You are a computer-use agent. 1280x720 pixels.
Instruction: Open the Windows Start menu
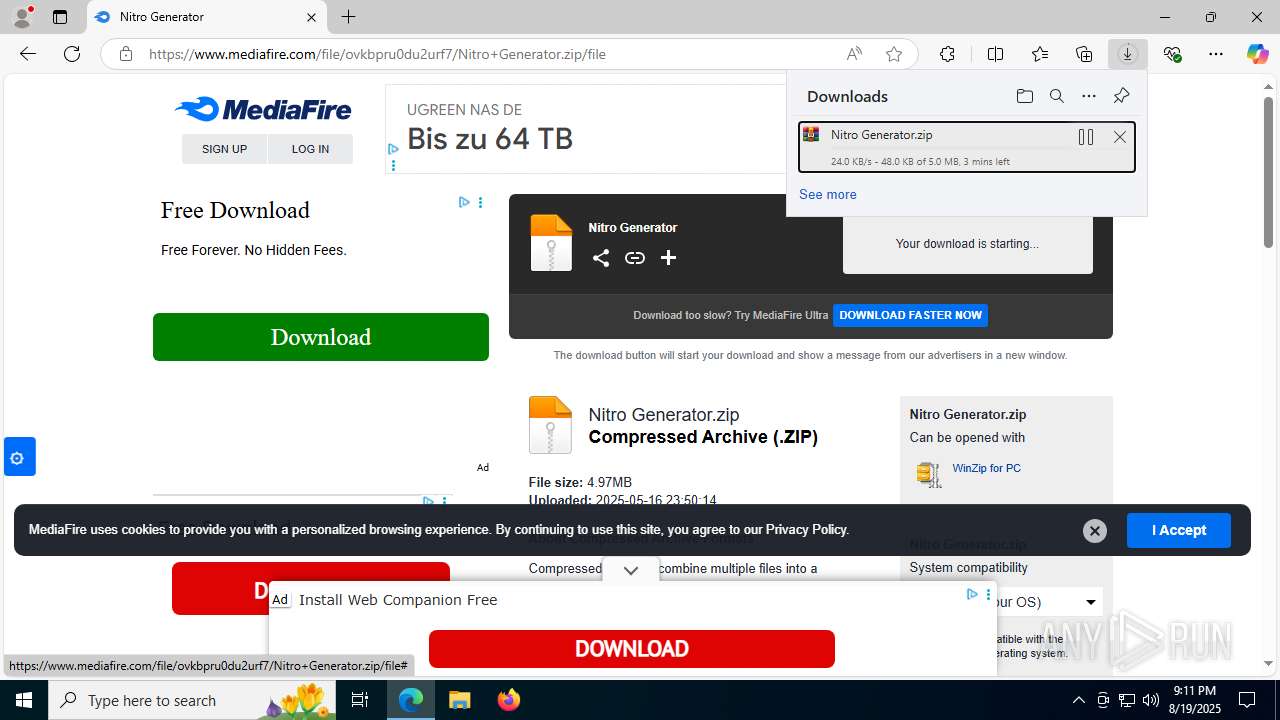click(x=24, y=700)
